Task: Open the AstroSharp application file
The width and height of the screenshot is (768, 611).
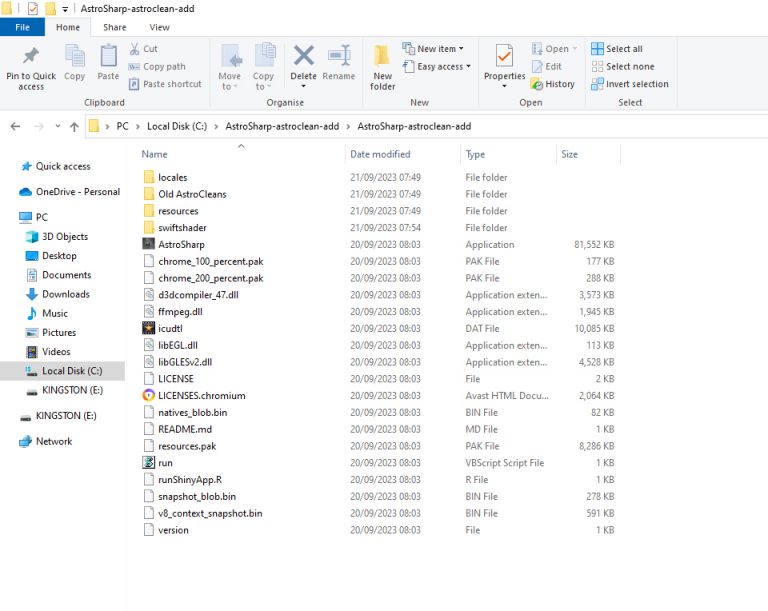Action: coord(181,244)
